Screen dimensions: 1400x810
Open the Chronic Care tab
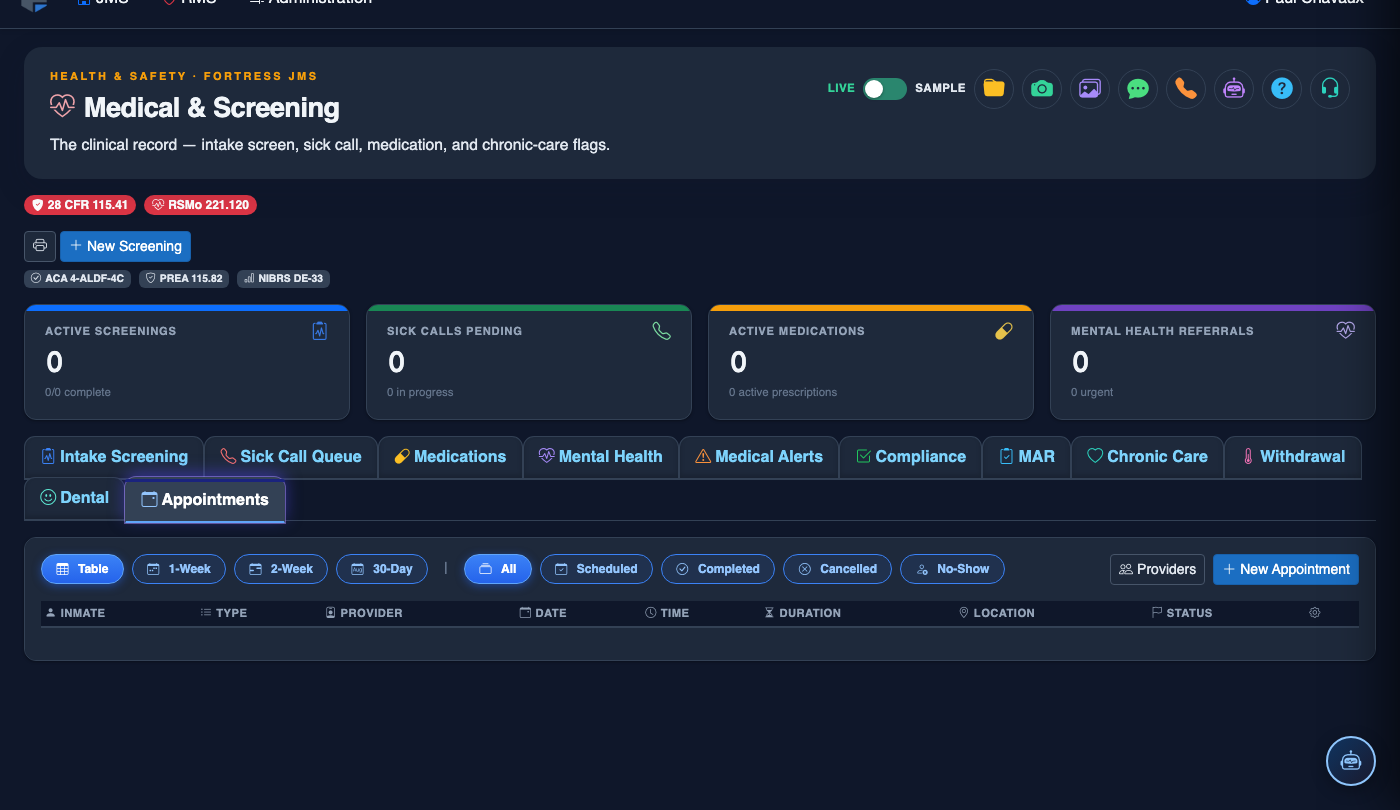pyautogui.click(x=1147, y=457)
